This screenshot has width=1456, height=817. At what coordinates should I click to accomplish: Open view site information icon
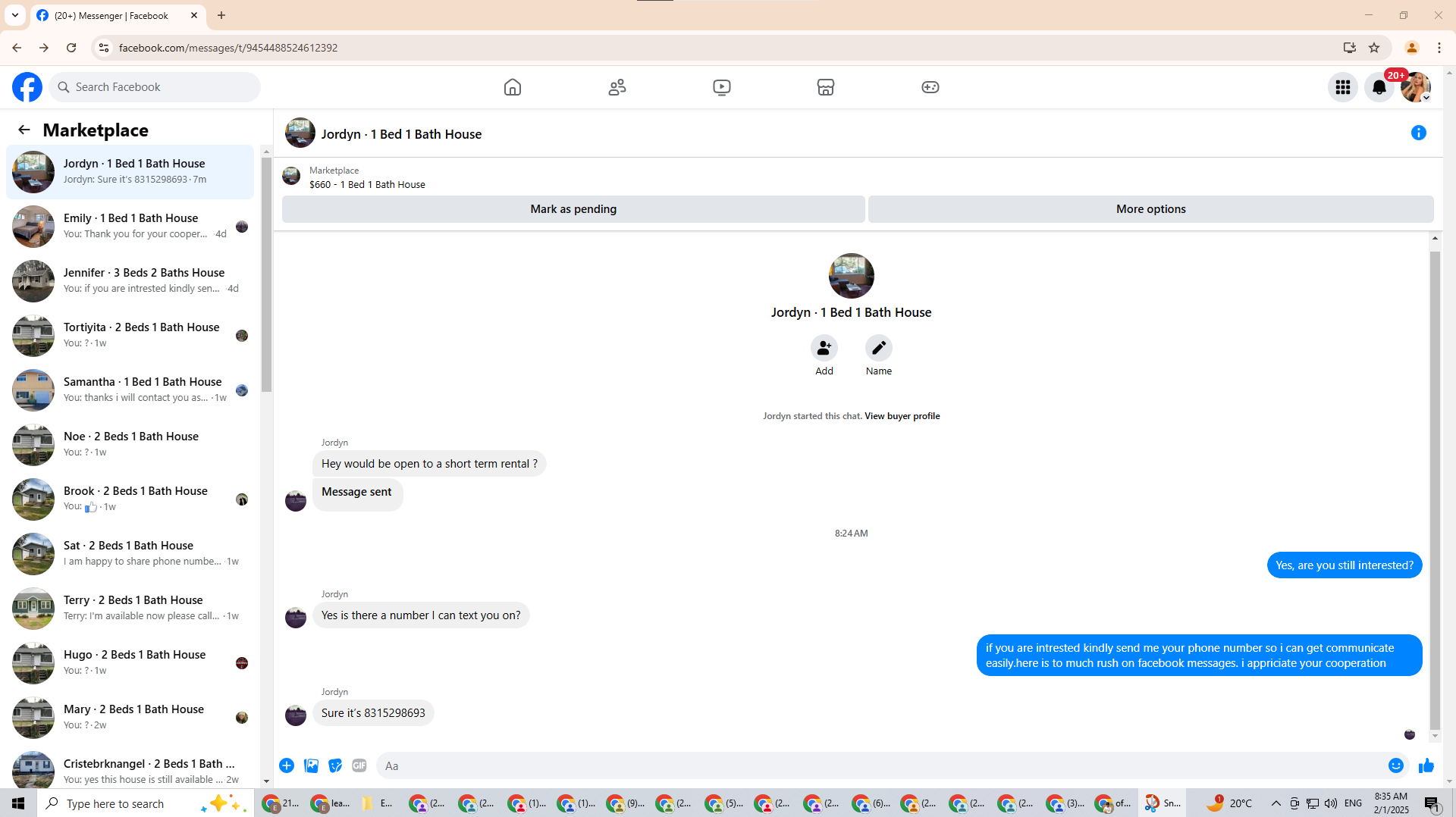[104, 48]
